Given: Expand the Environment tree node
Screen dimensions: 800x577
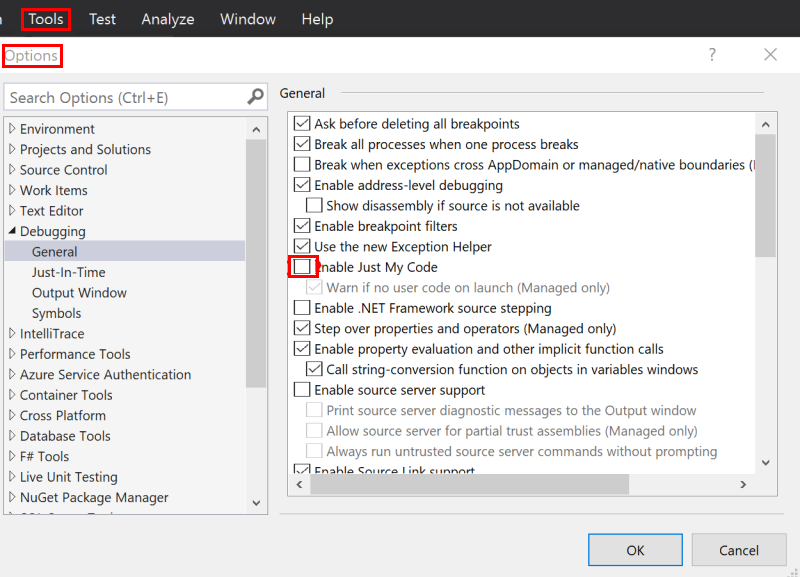Looking at the screenshot, I should [12, 129].
